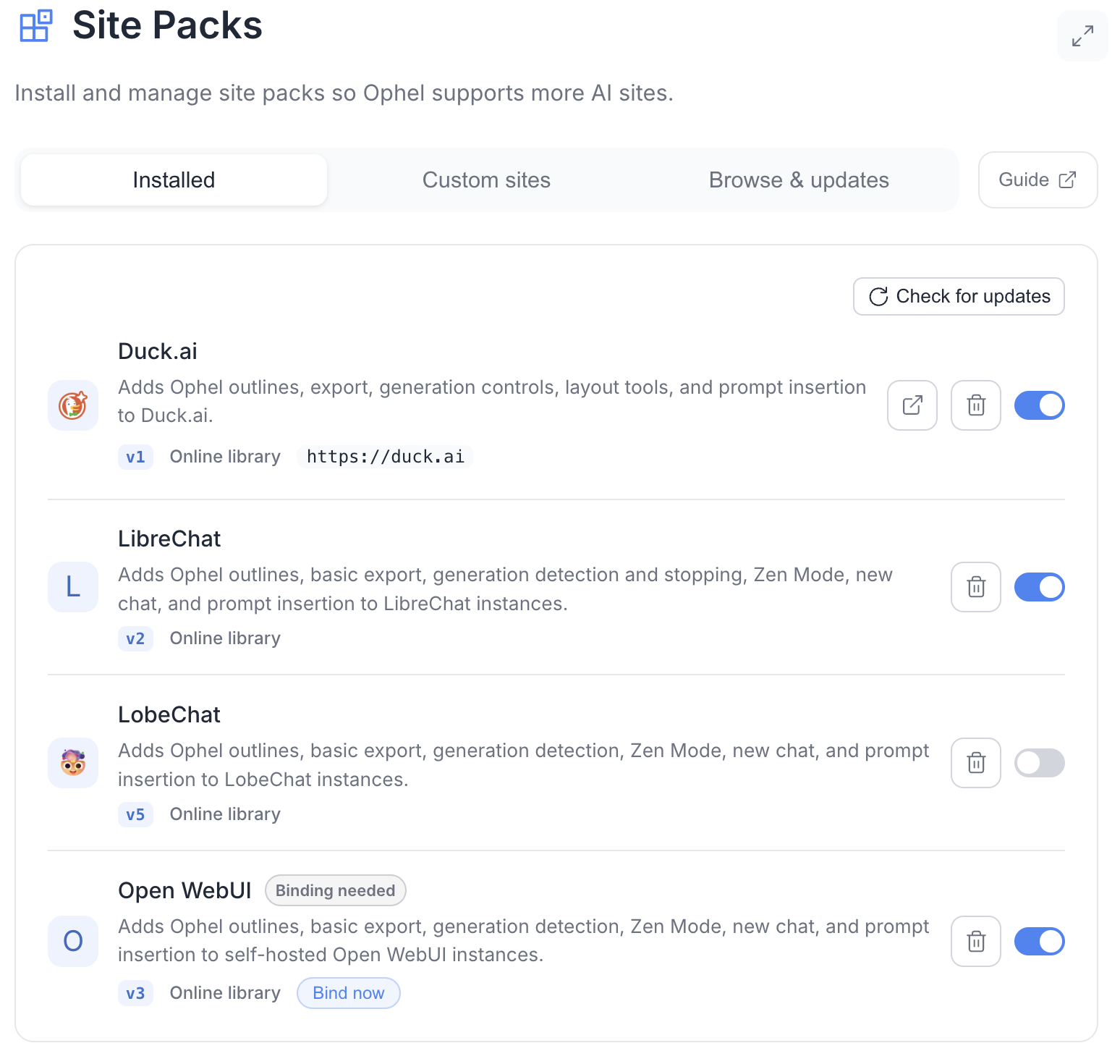The width and height of the screenshot is (1120, 1064).
Task: Select the Installed tab
Action: tap(174, 180)
